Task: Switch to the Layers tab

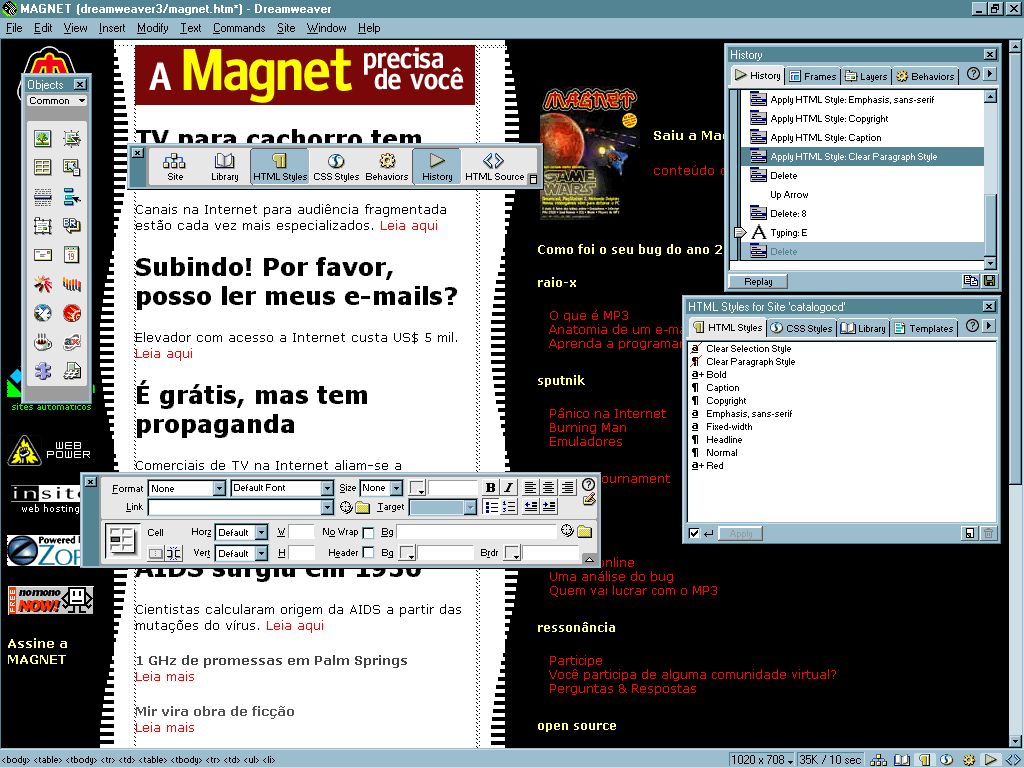Action: click(x=866, y=76)
